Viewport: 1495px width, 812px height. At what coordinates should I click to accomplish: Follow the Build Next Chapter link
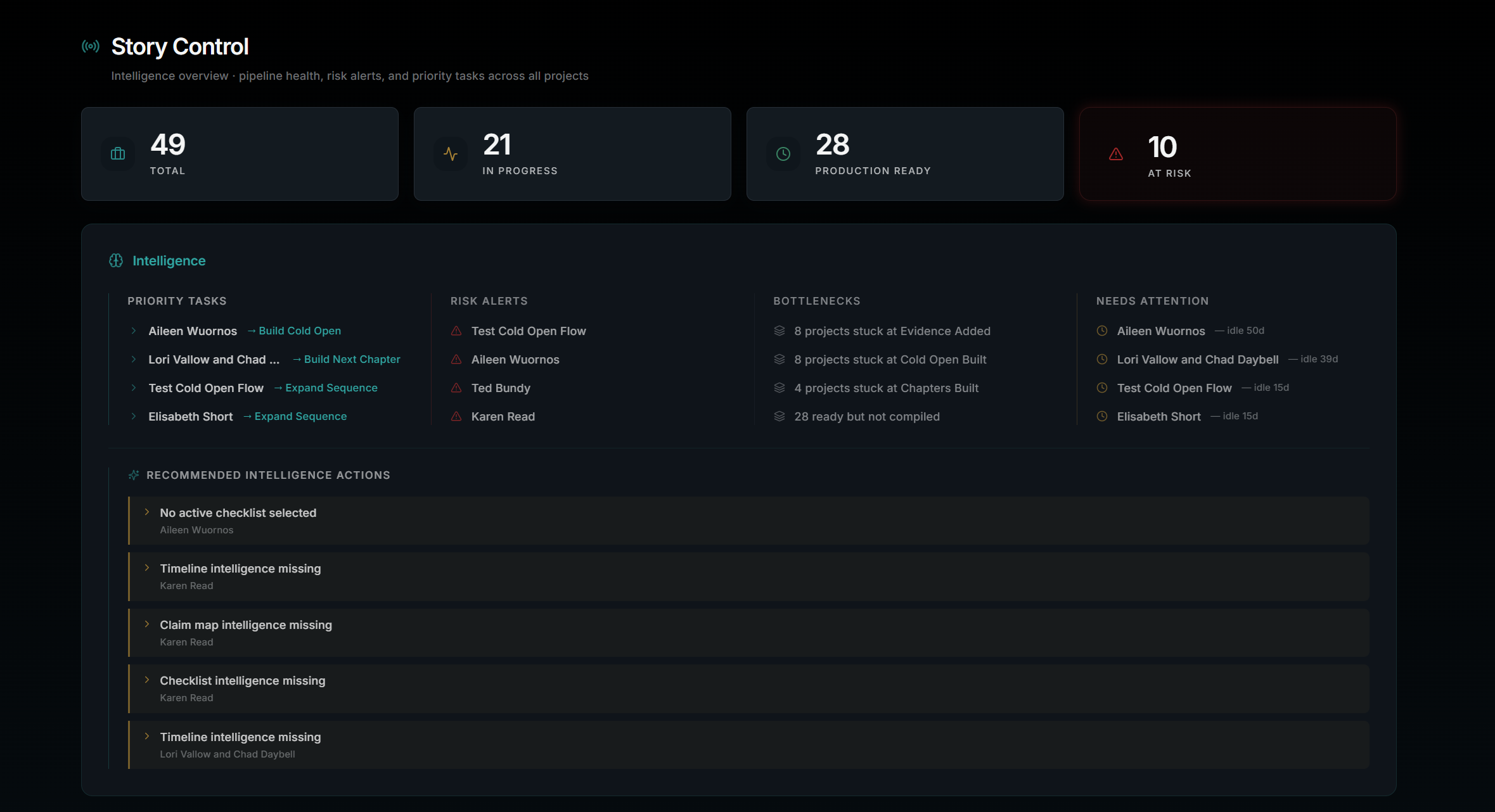(x=352, y=359)
